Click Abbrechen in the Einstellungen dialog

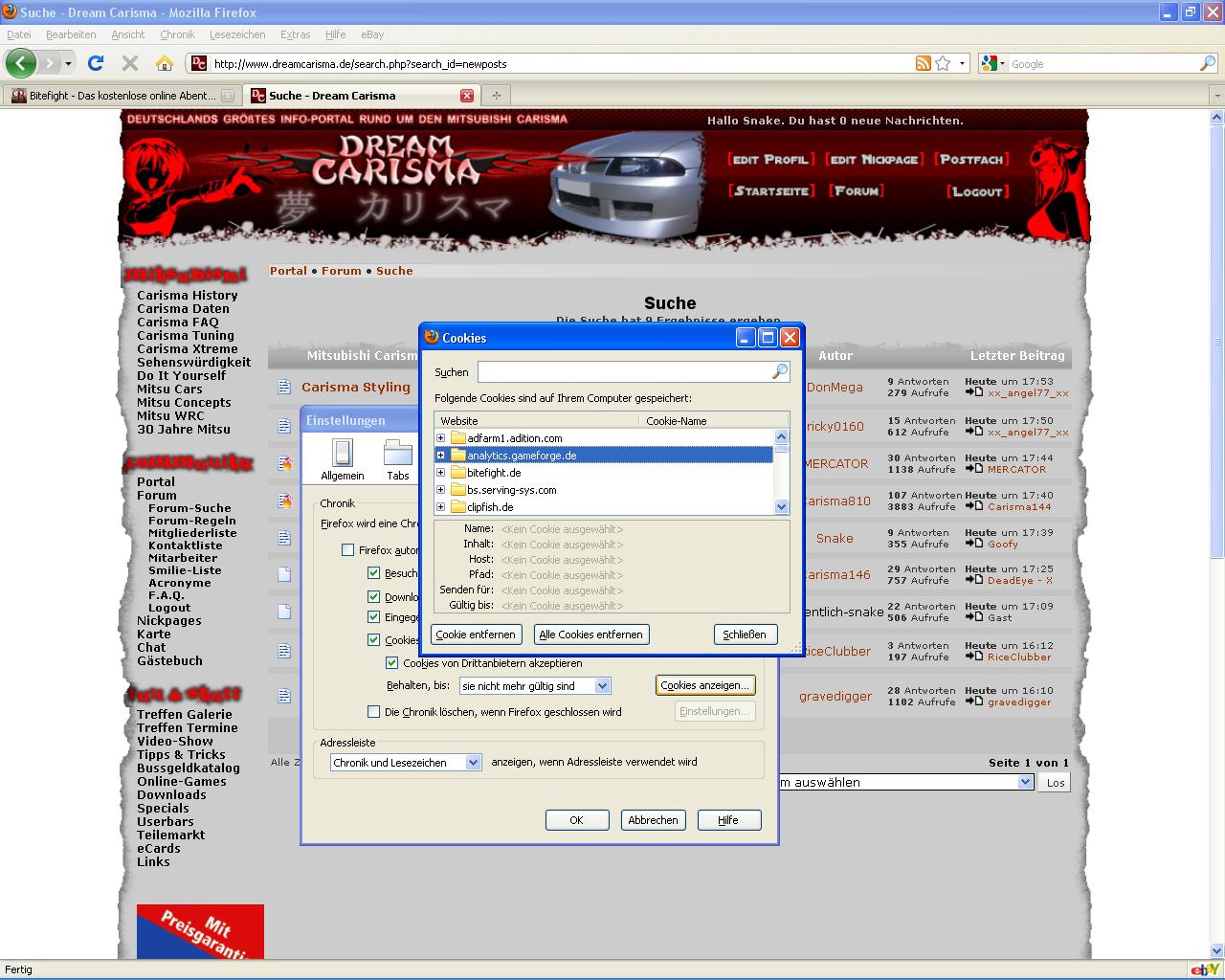tap(653, 820)
